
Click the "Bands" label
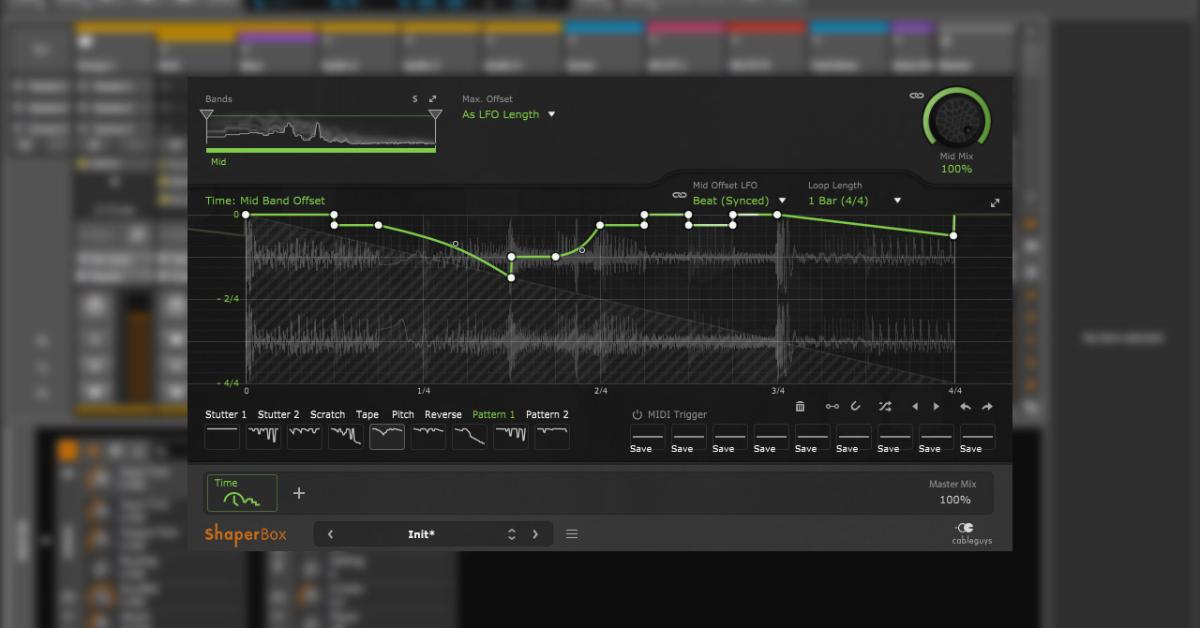point(219,99)
